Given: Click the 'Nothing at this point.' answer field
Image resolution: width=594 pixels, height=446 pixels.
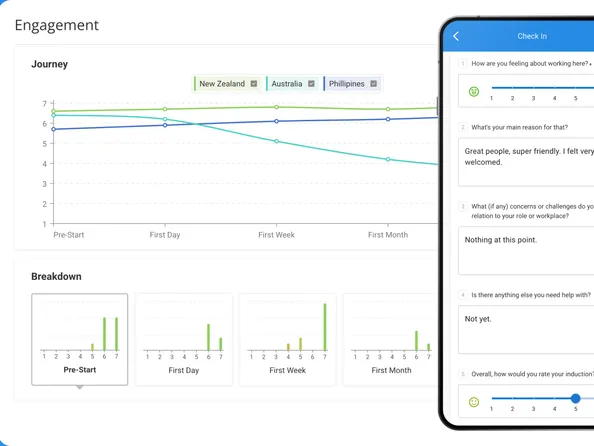Looking at the screenshot, I should [x=526, y=250].
